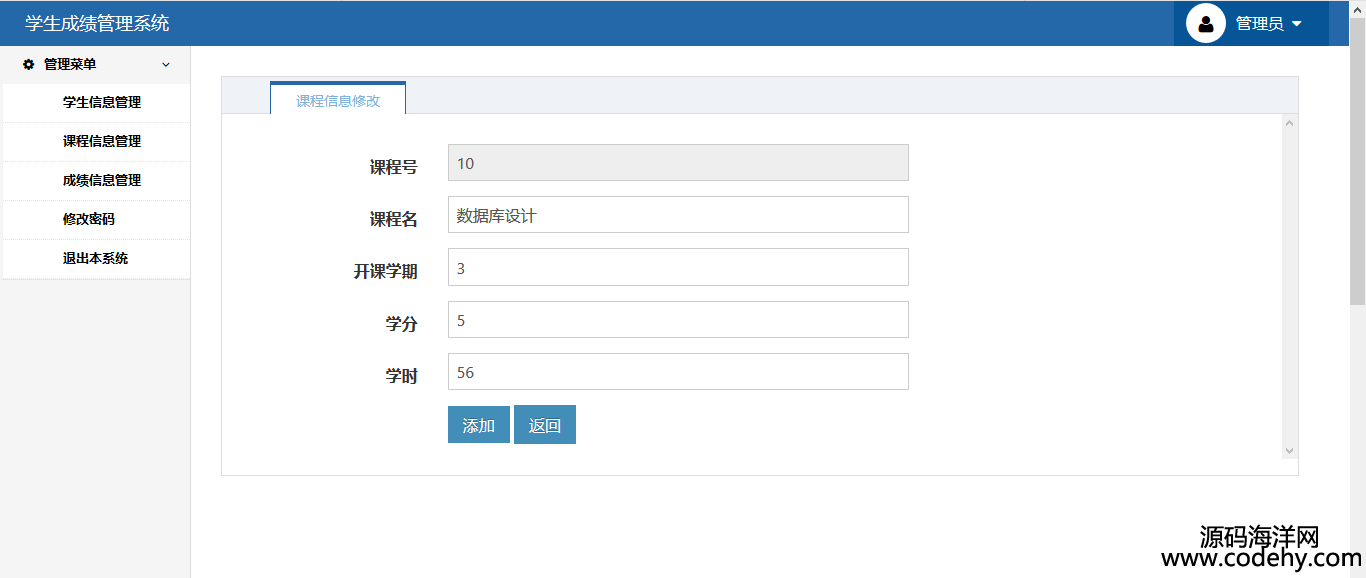Click the gear icon beside 管理菜单
Viewport: 1366px width, 578px height.
pos(29,64)
